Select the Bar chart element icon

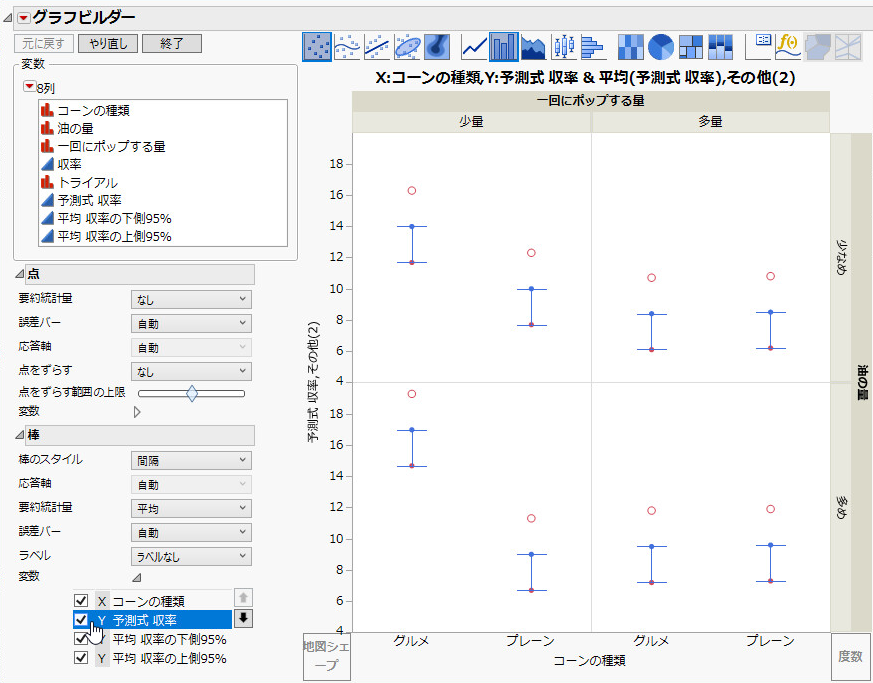click(x=504, y=46)
